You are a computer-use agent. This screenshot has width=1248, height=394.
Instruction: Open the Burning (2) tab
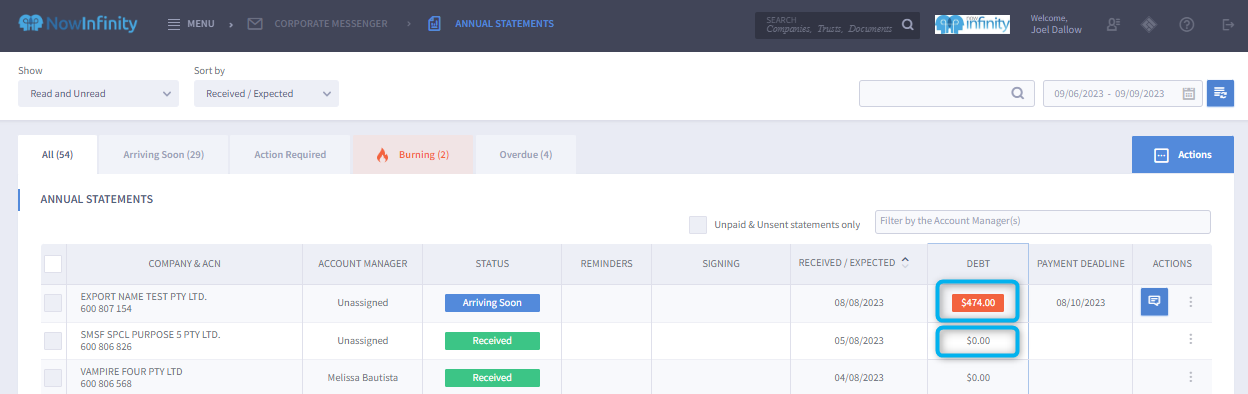pyautogui.click(x=412, y=155)
